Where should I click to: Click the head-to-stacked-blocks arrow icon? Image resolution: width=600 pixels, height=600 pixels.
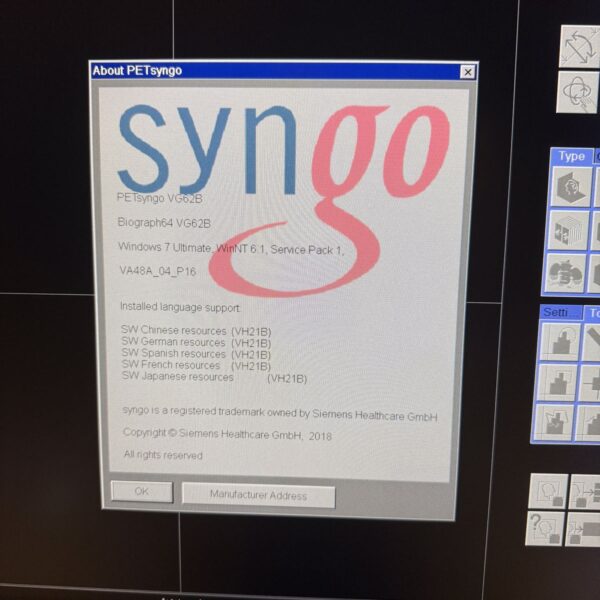(585, 492)
